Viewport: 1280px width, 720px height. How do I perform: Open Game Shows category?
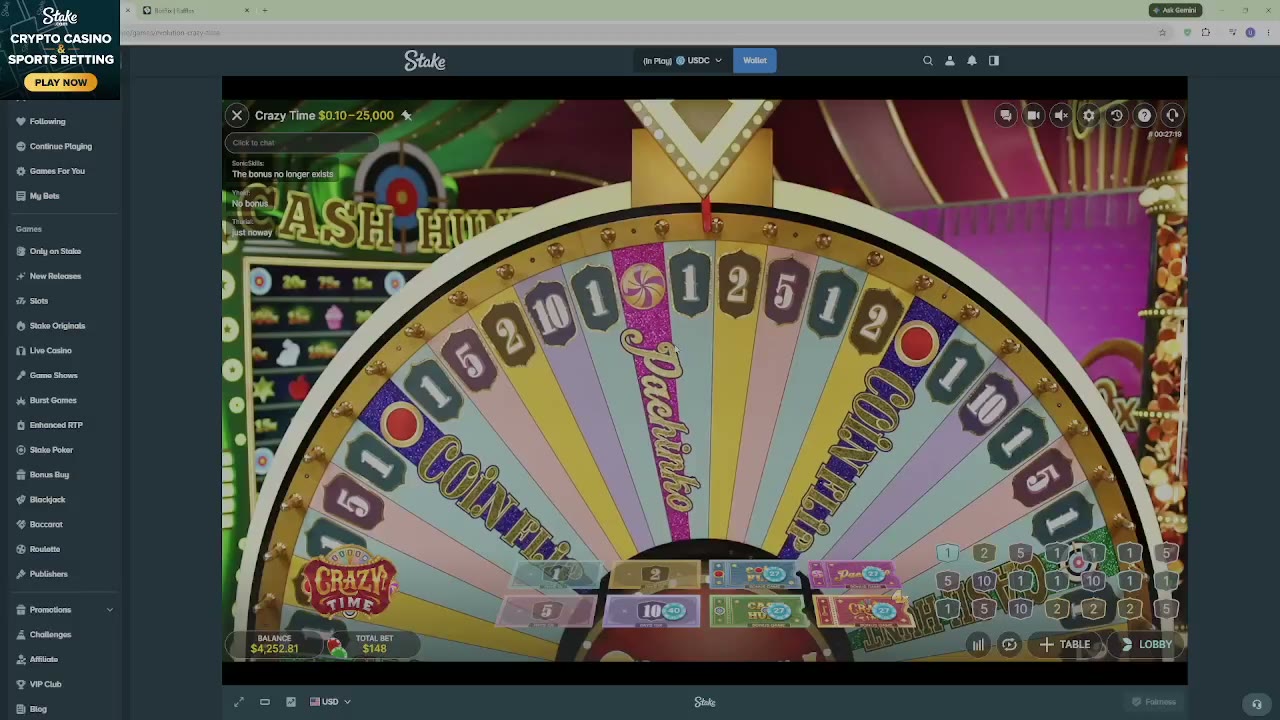[x=53, y=376]
